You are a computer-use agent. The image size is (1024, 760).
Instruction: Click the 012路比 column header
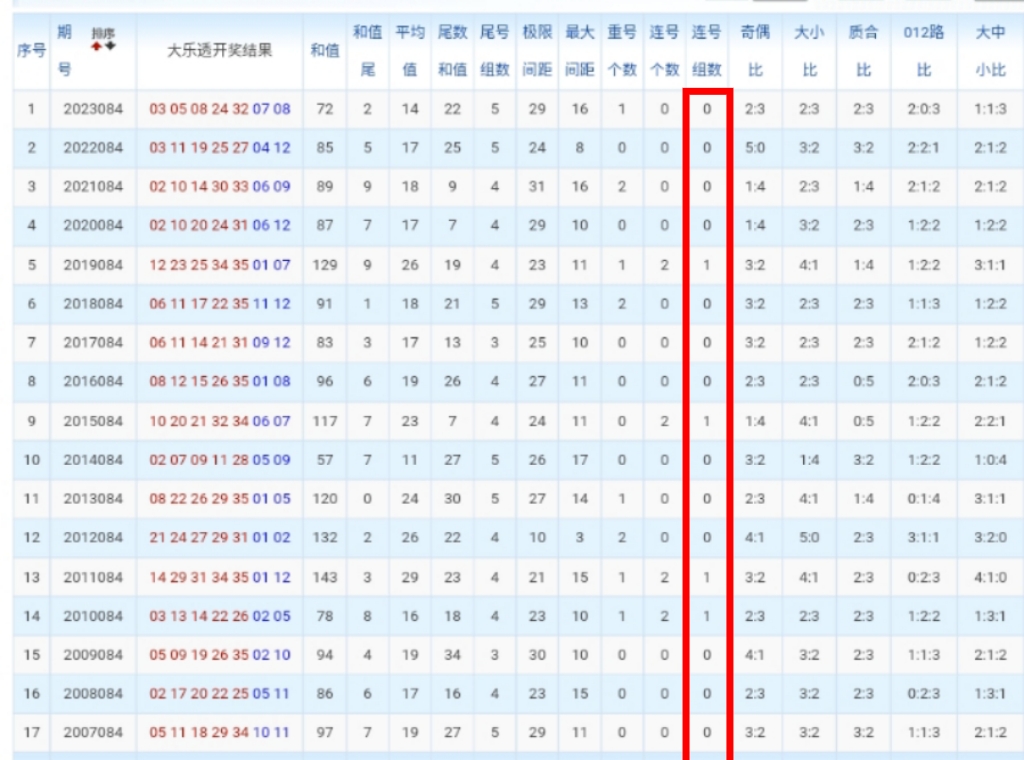[923, 50]
